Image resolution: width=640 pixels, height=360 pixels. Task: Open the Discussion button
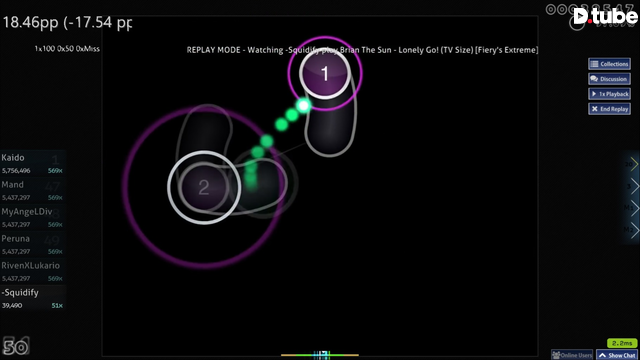click(x=609, y=79)
